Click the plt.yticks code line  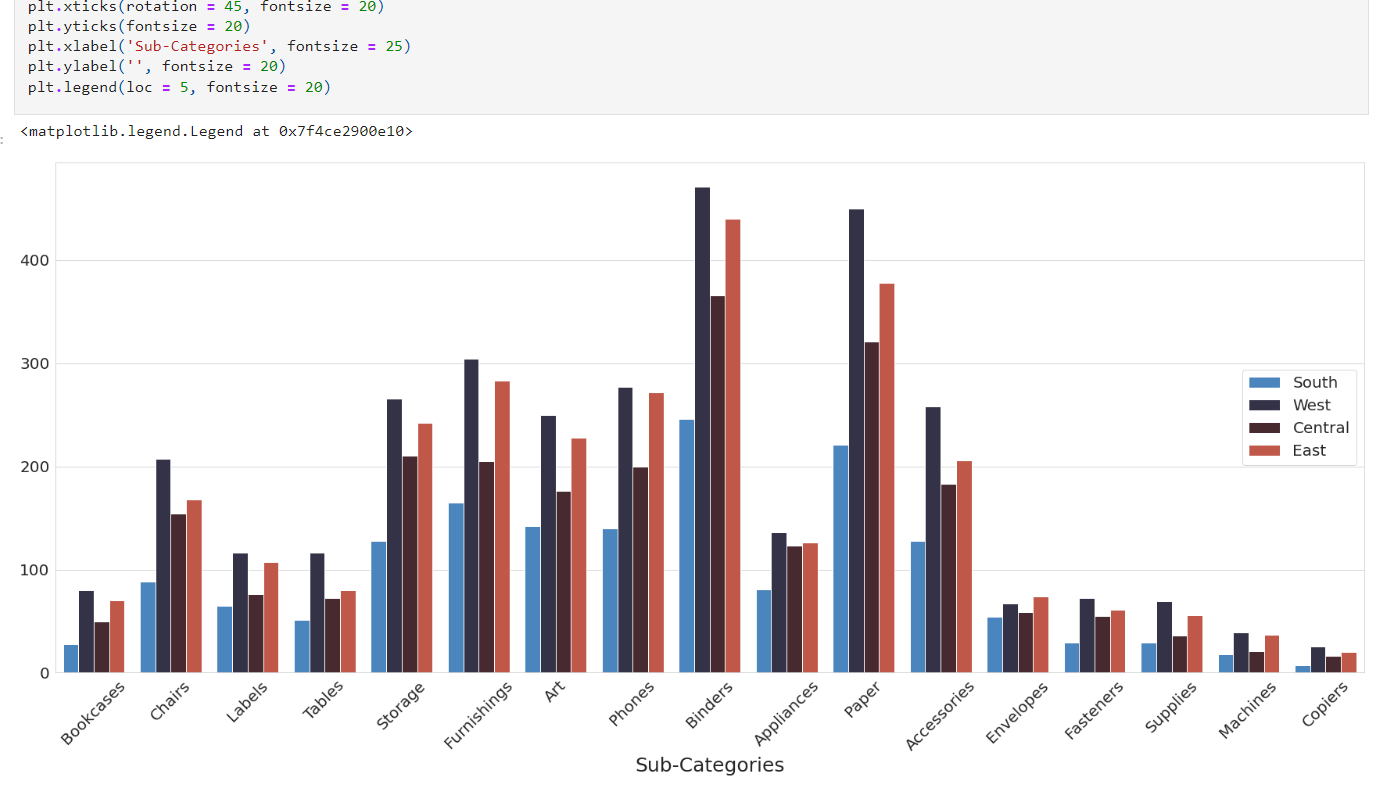coord(139,26)
